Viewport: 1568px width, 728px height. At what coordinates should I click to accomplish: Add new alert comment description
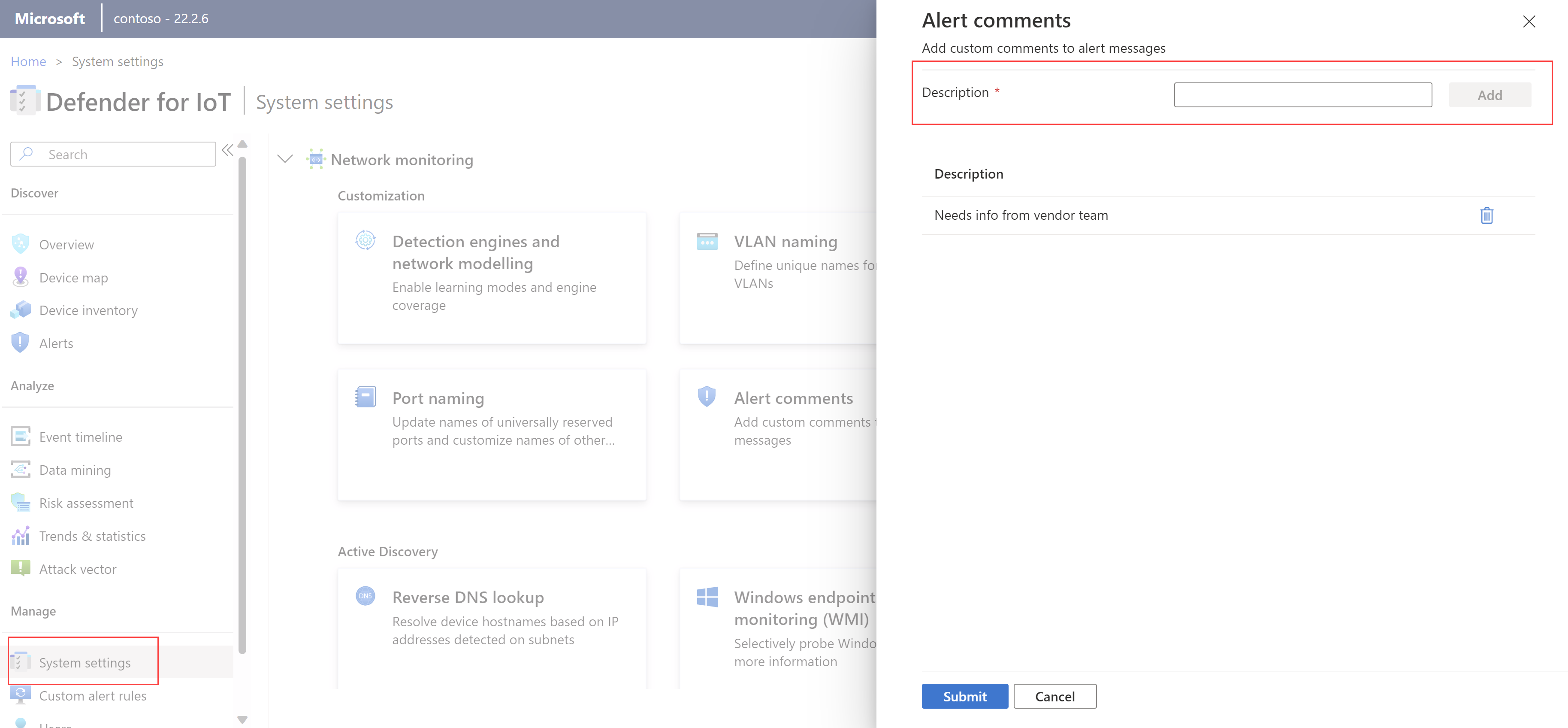pos(1303,94)
